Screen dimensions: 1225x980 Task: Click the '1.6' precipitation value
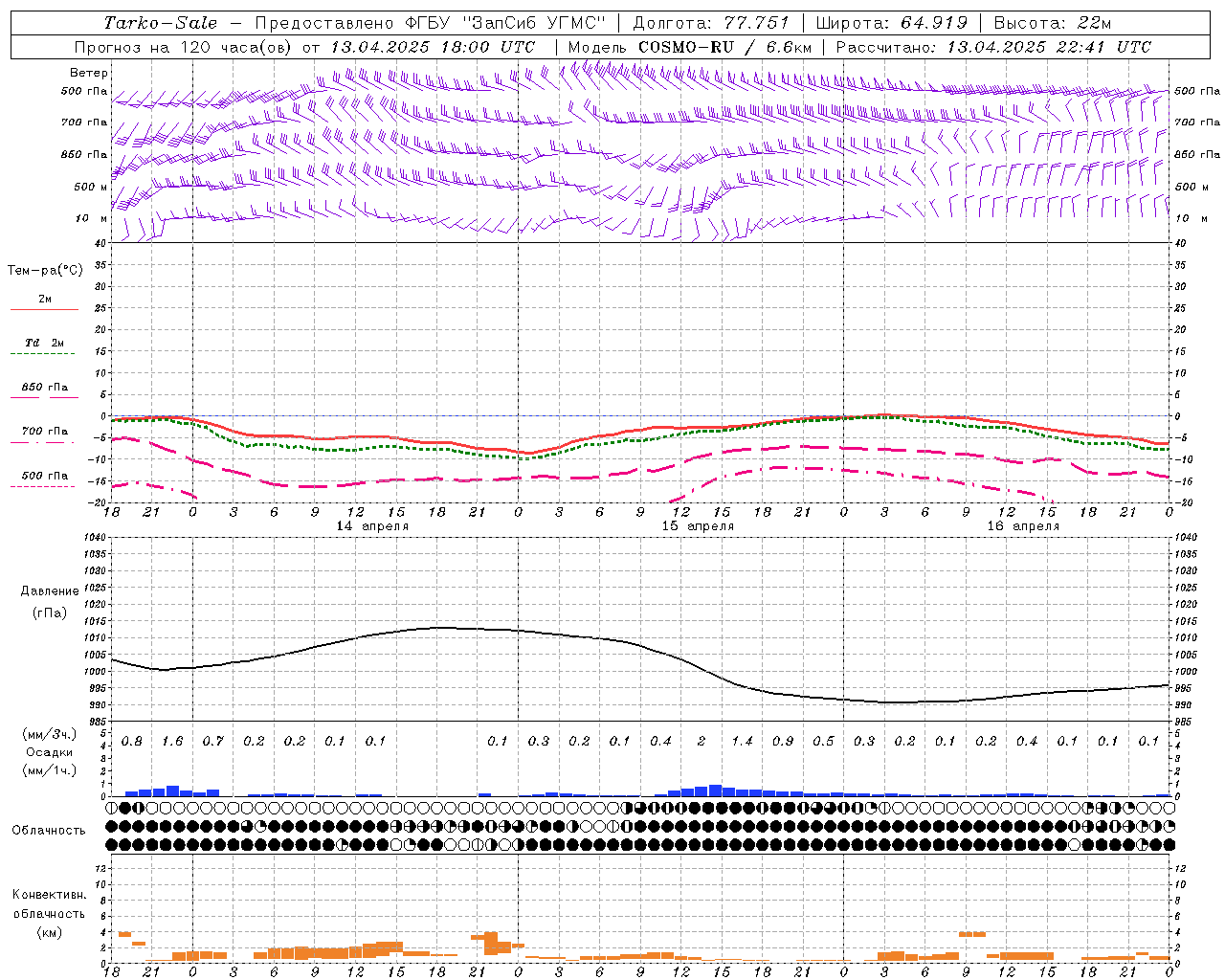point(172,742)
